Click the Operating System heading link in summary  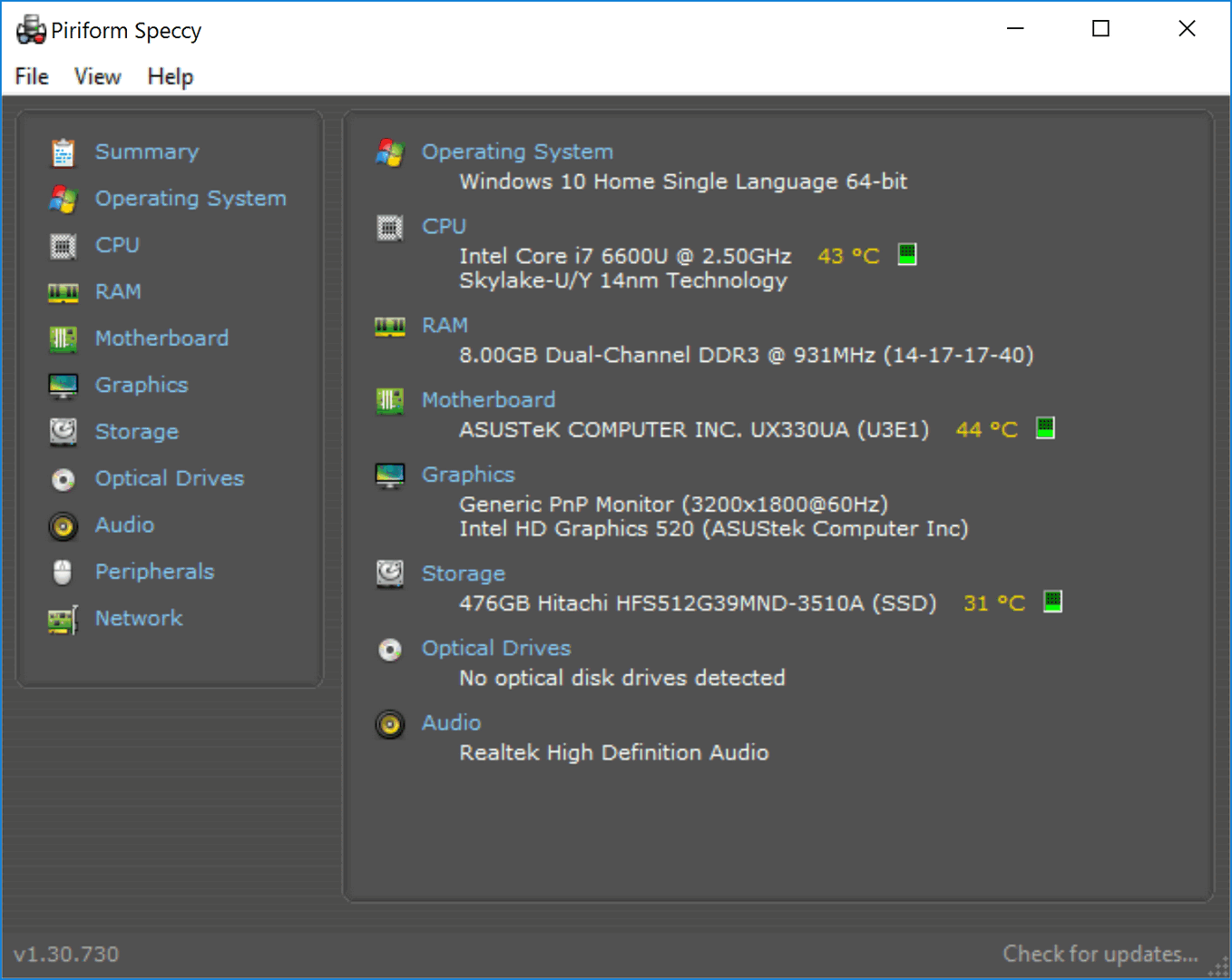[517, 152]
